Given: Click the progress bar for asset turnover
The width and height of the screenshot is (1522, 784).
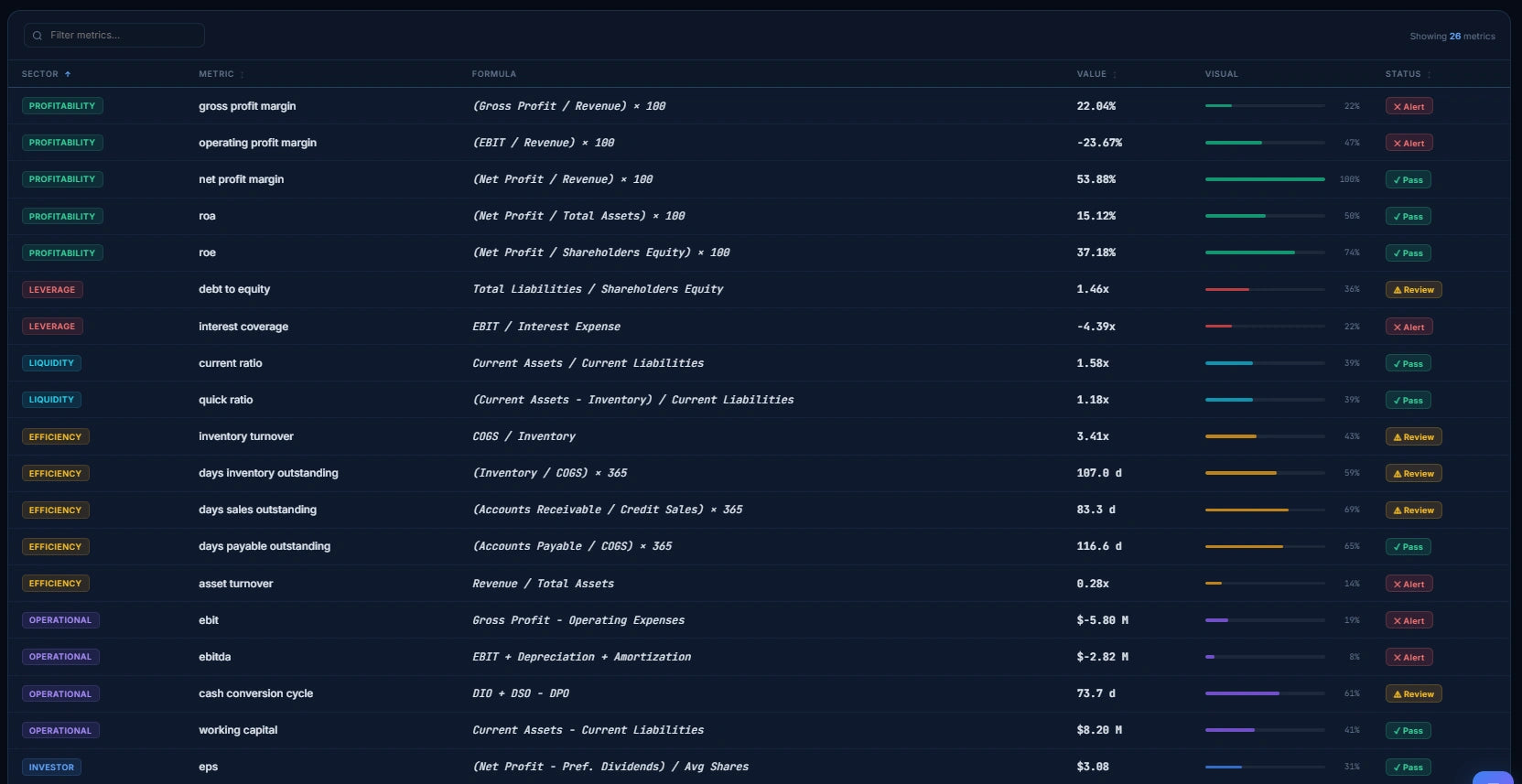Looking at the screenshot, I should [1265, 584].
